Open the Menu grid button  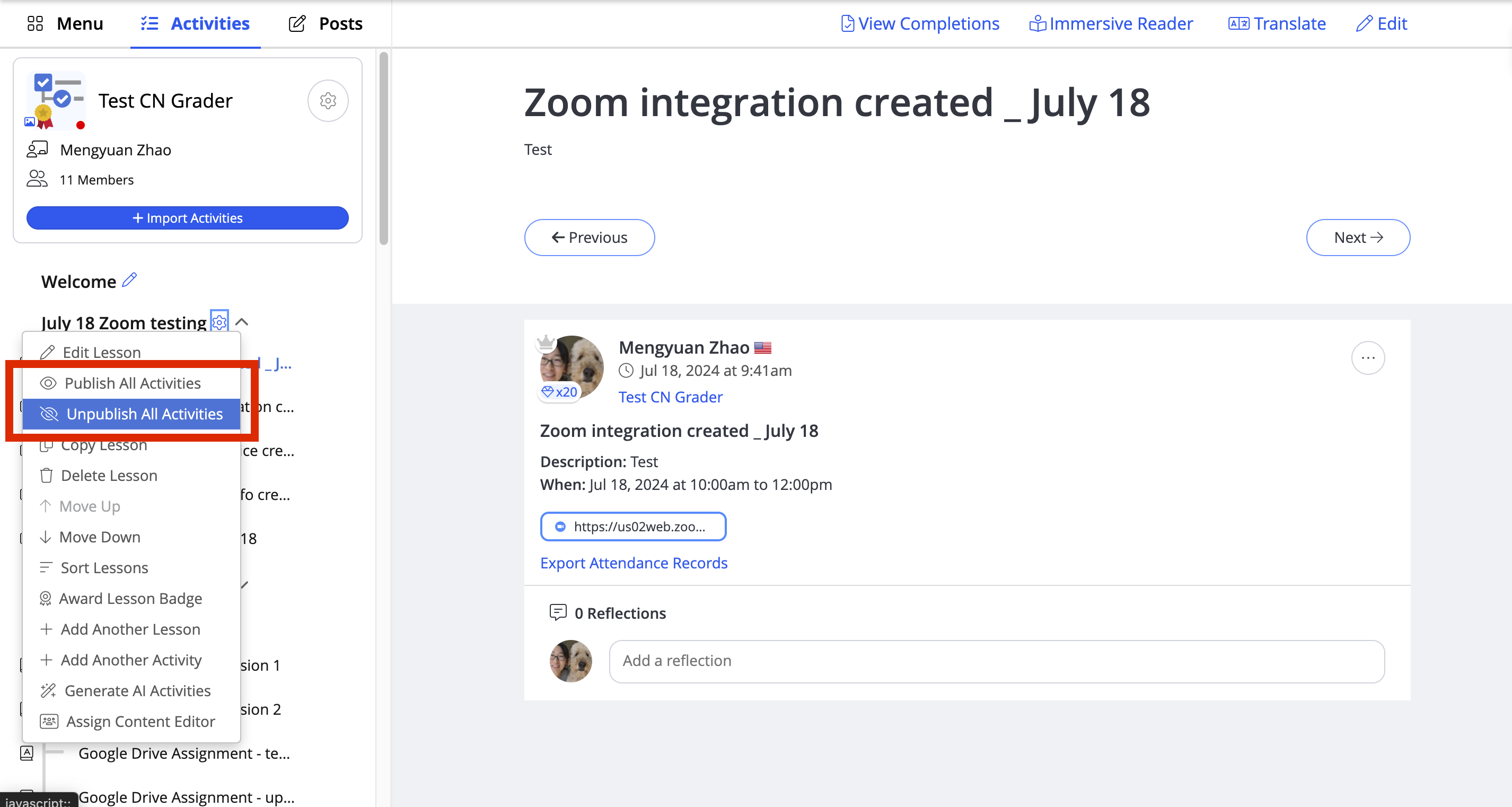click(65, 23)
